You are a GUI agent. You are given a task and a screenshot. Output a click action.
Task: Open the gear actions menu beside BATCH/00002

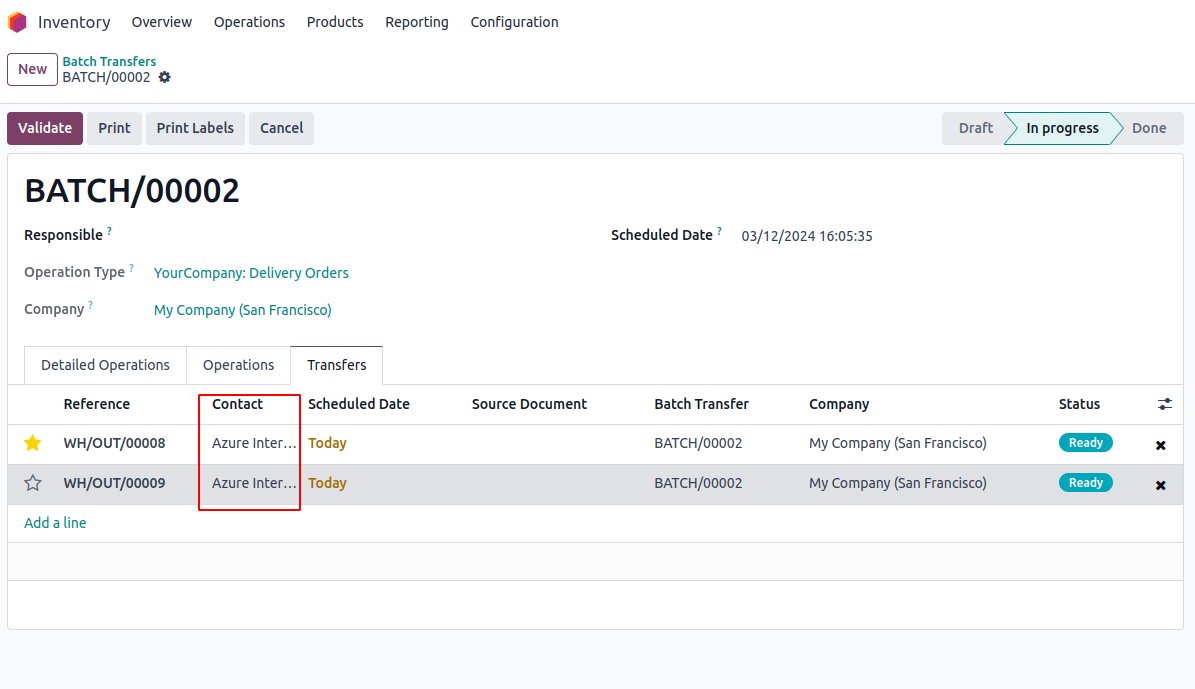tap(165, 77)
